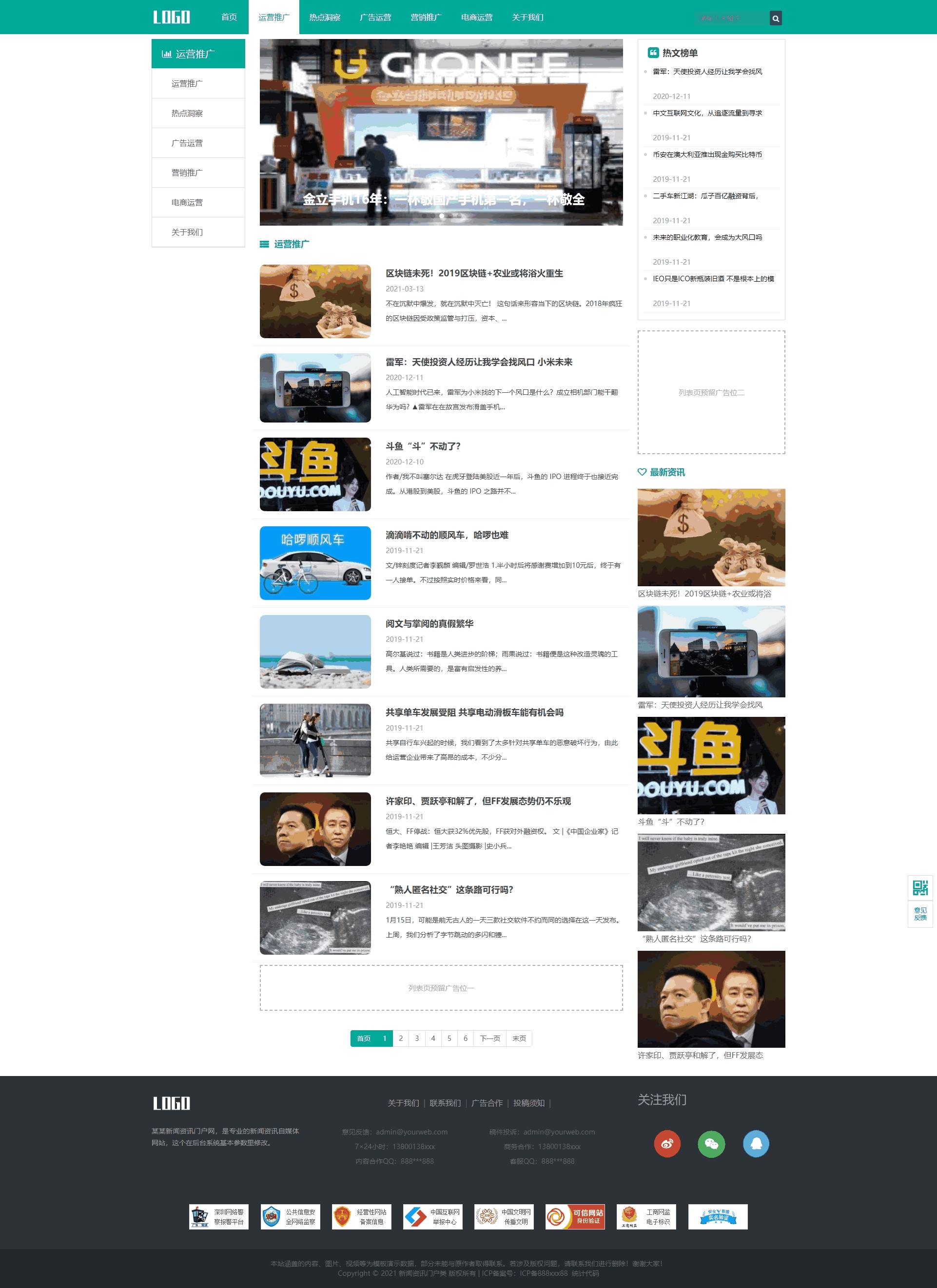937x1288 pixels.
Task: Click the carousel active indicator dot
Action: coord(442,216)
